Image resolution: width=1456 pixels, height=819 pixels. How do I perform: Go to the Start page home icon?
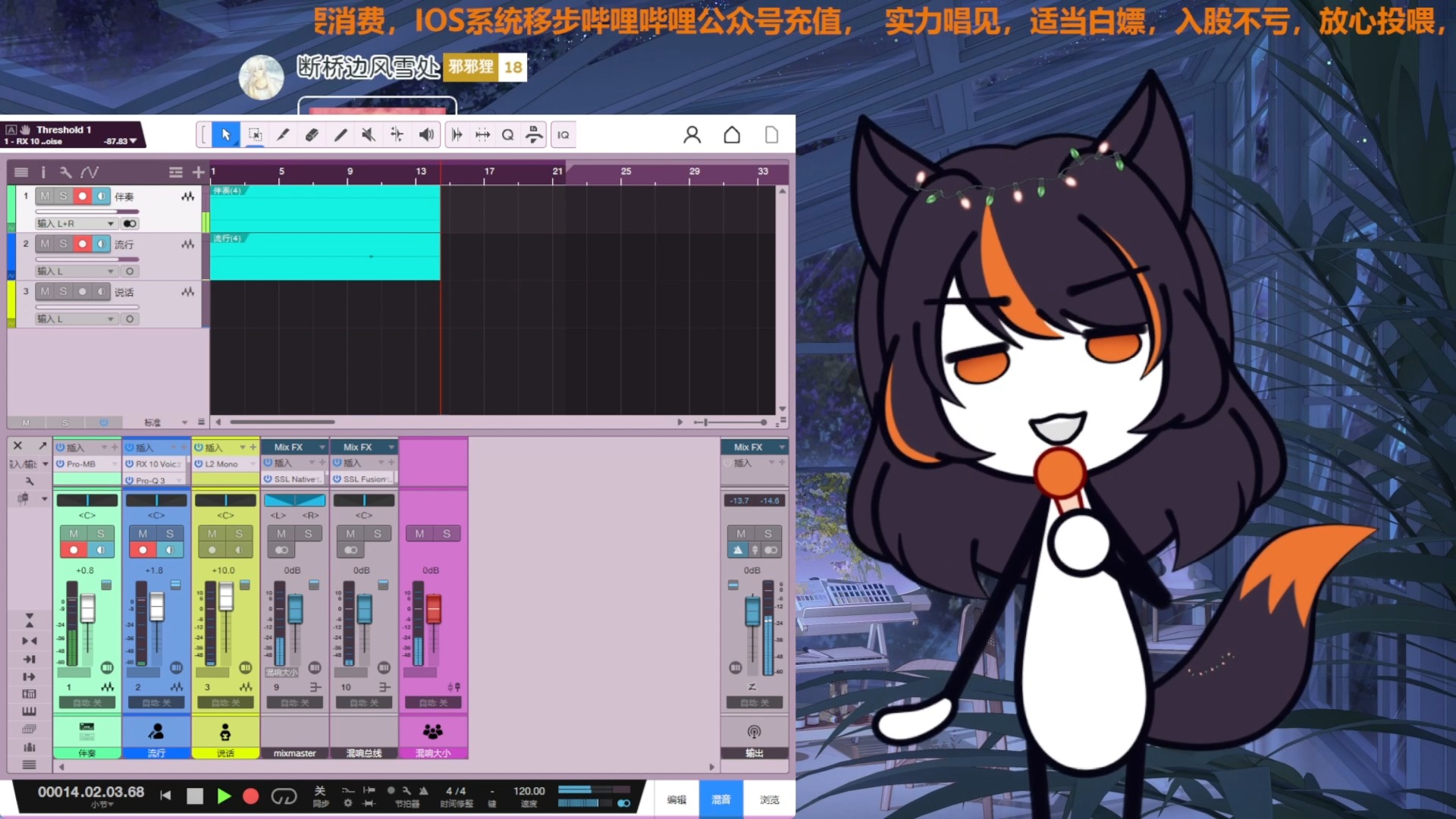(732, 135)
